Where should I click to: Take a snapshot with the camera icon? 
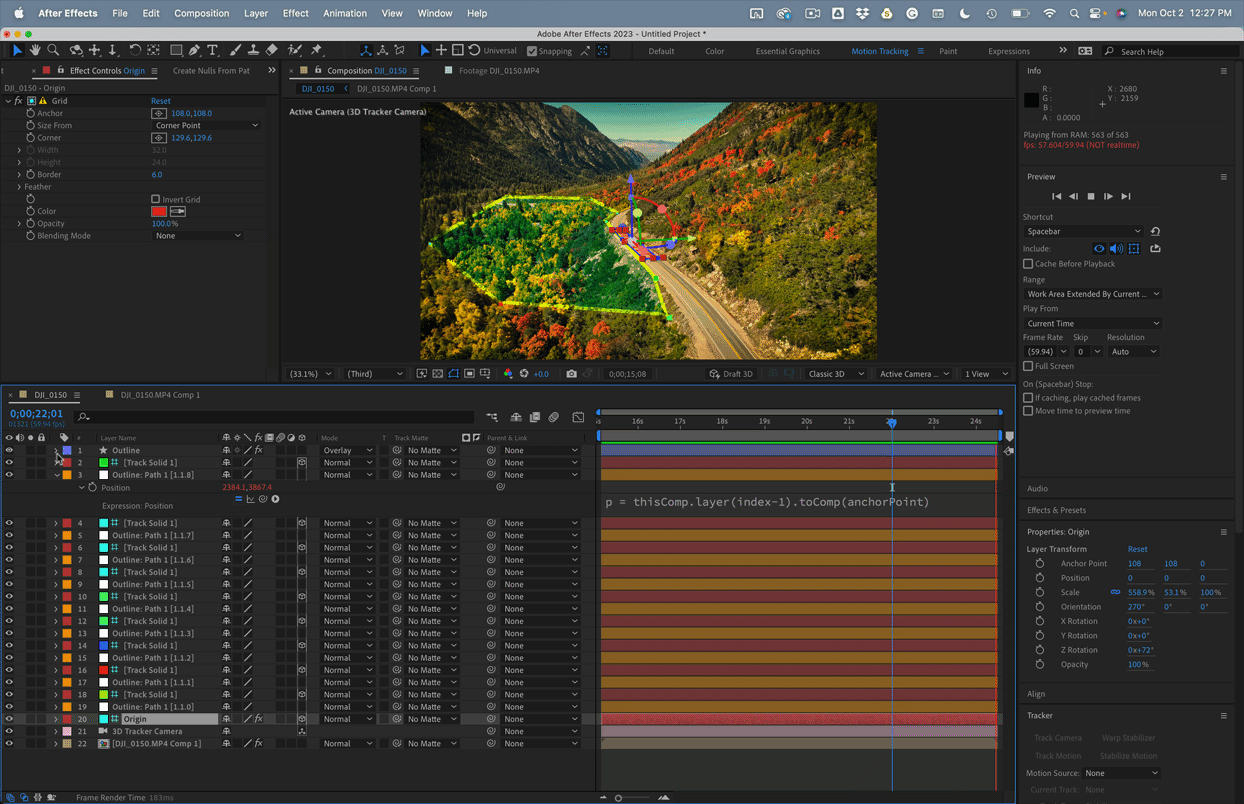point(571,374)
